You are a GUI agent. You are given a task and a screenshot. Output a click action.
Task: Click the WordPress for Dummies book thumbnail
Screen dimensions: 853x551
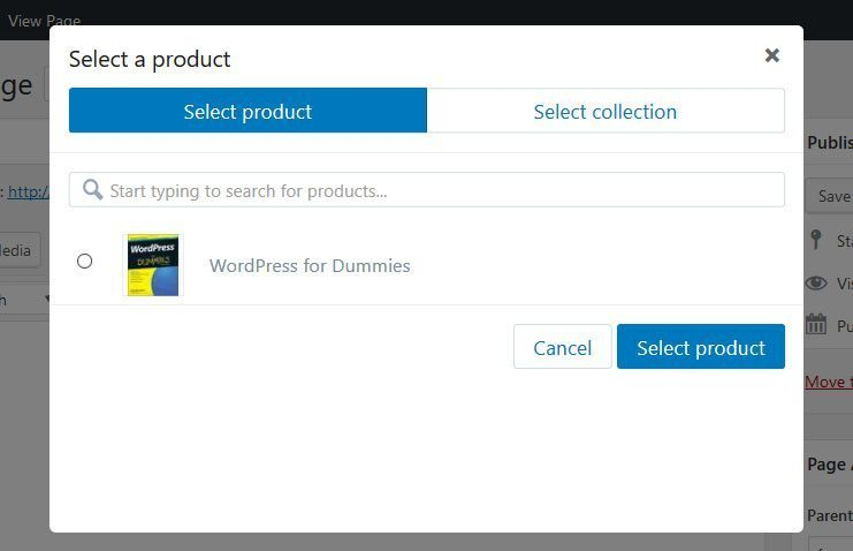tap(153, 265)
